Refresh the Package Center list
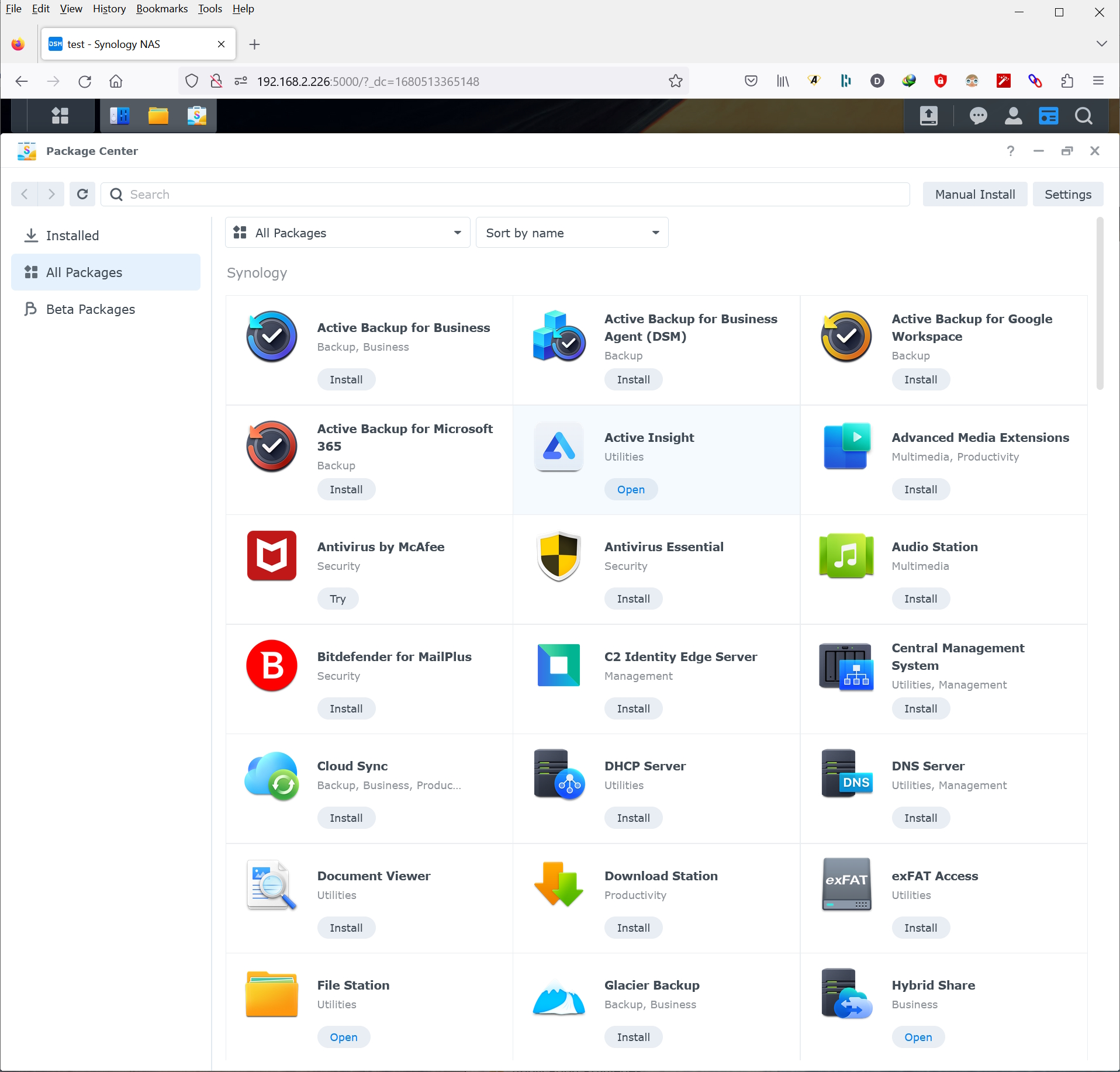Viewport: 1120px width, 1072px height. (82, 194)
